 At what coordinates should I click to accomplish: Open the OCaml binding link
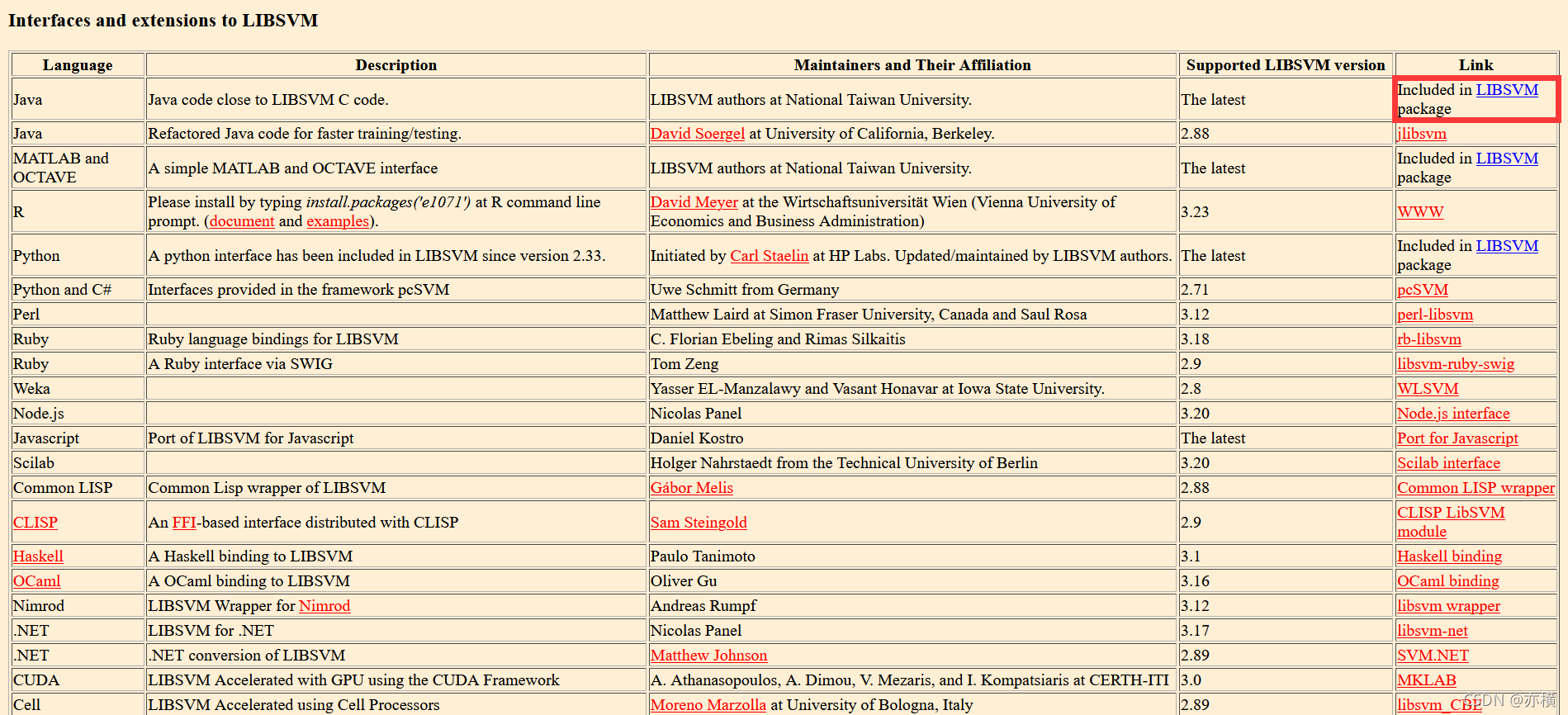pyautogui.click(x=1447, y=581)
